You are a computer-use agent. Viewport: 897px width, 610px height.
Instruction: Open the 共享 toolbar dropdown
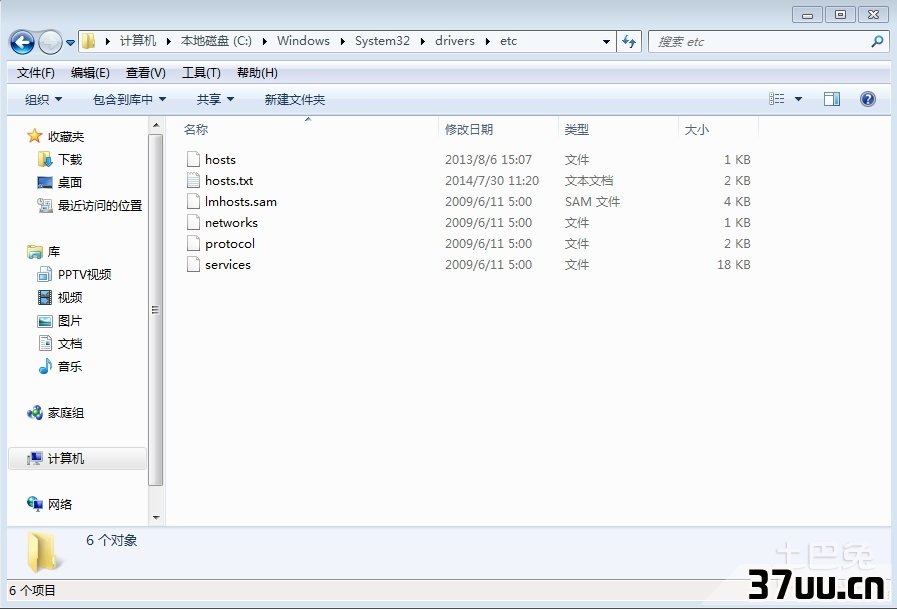[215, 100]
